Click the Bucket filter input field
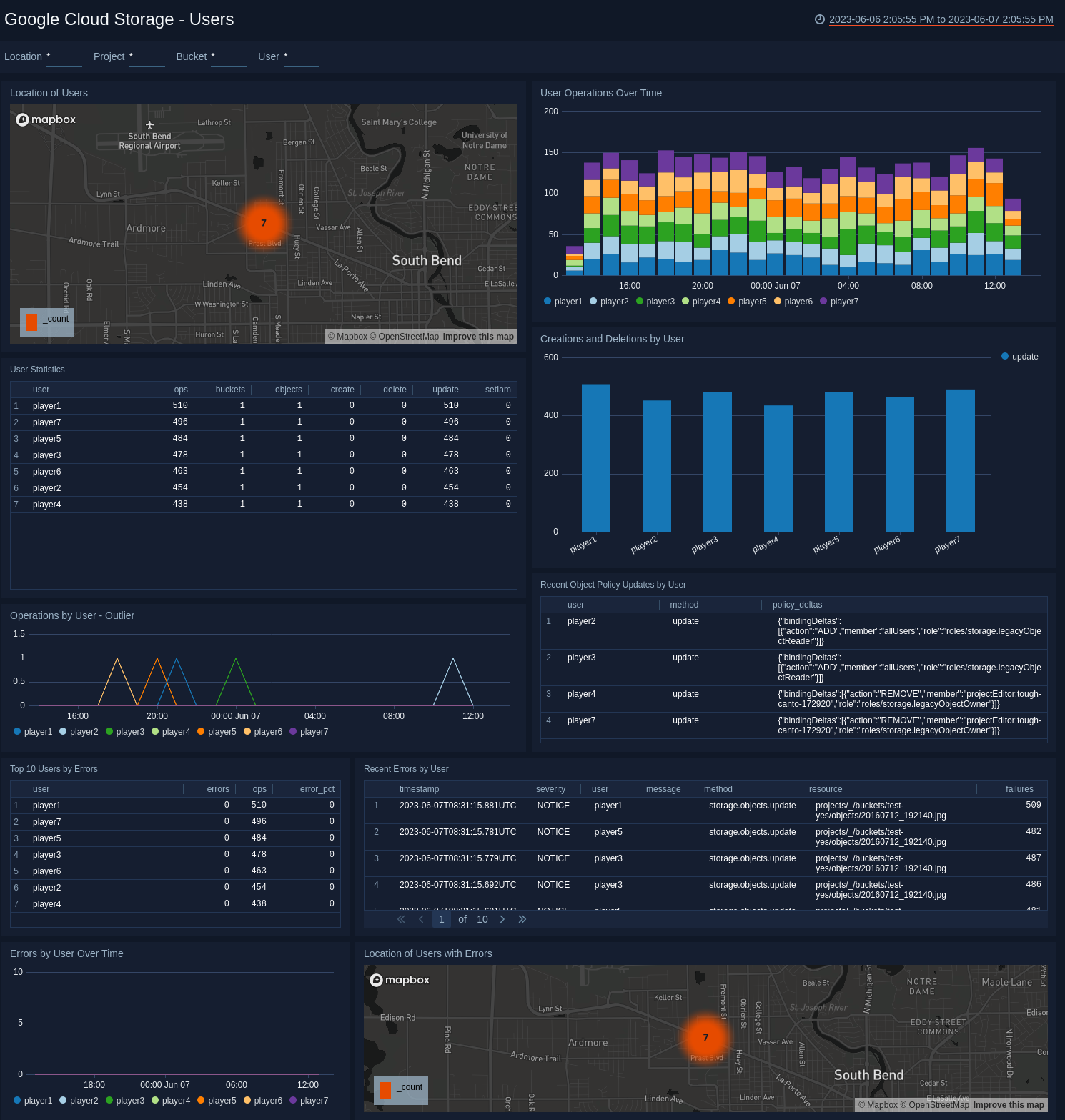Viewport: 1065px width, 1120px height. [x=229, y=57]
